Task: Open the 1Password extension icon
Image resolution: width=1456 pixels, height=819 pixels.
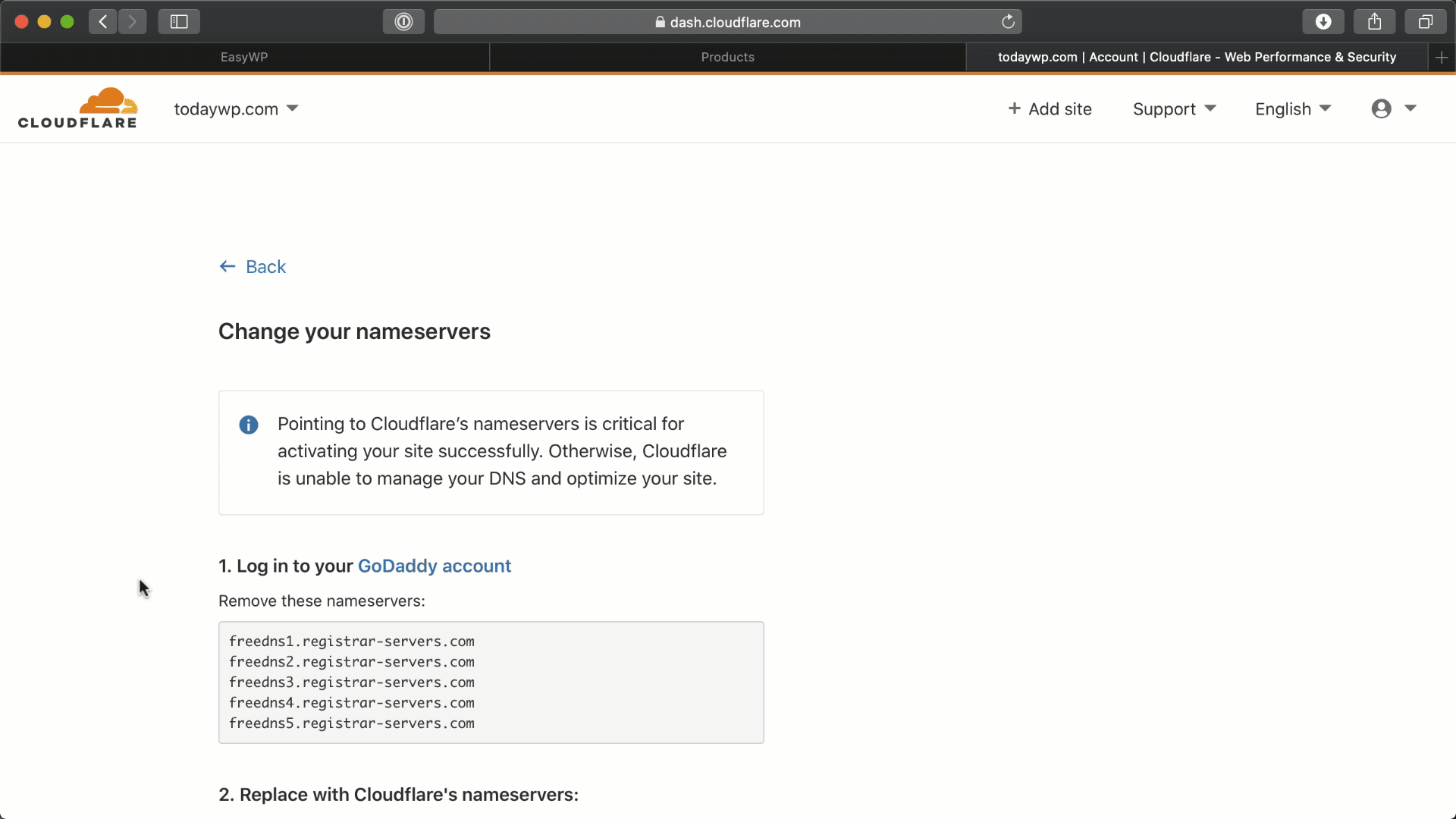Action: point(403,22)
